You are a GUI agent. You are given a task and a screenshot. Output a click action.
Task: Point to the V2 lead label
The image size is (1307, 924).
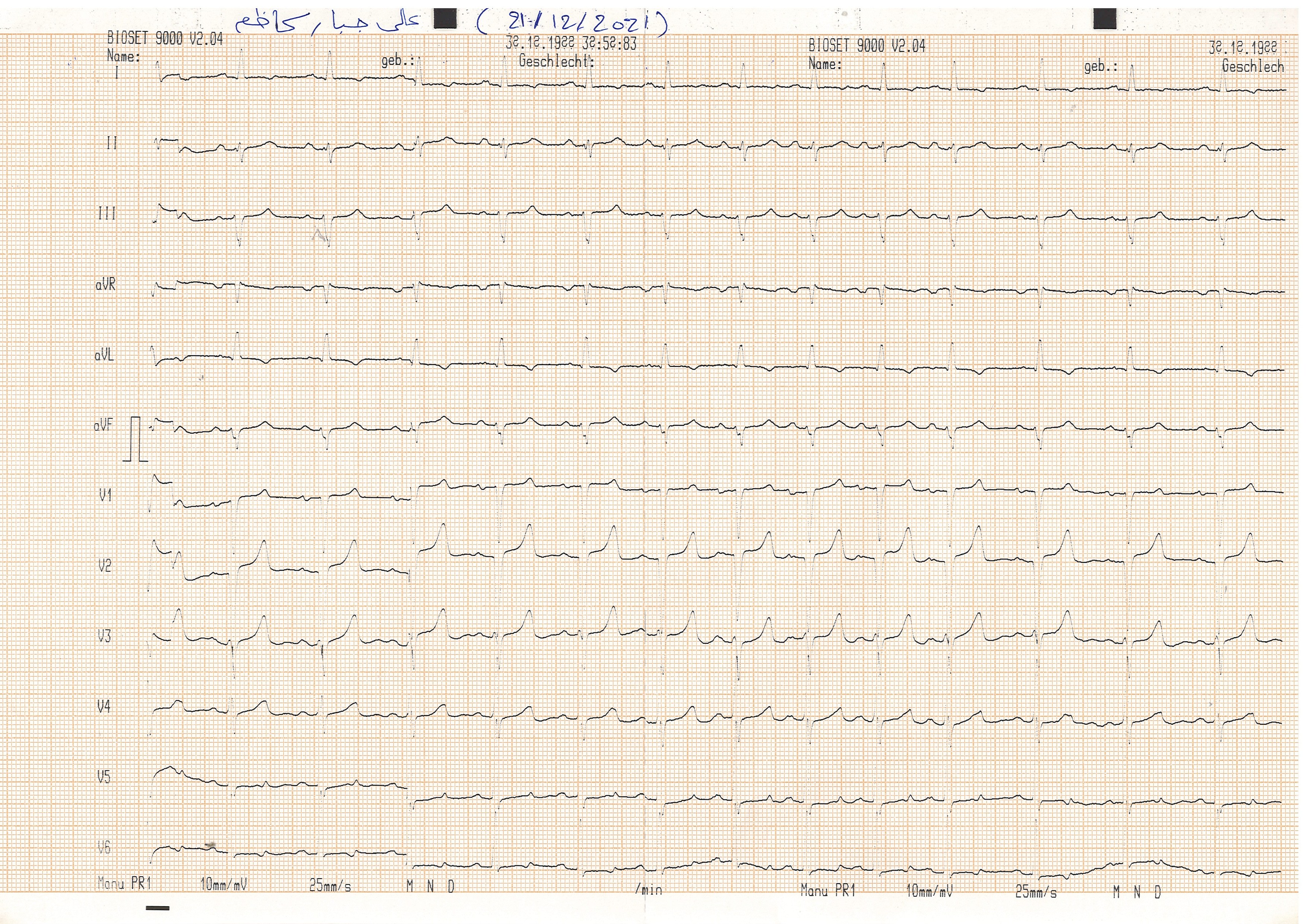[105, 566]
